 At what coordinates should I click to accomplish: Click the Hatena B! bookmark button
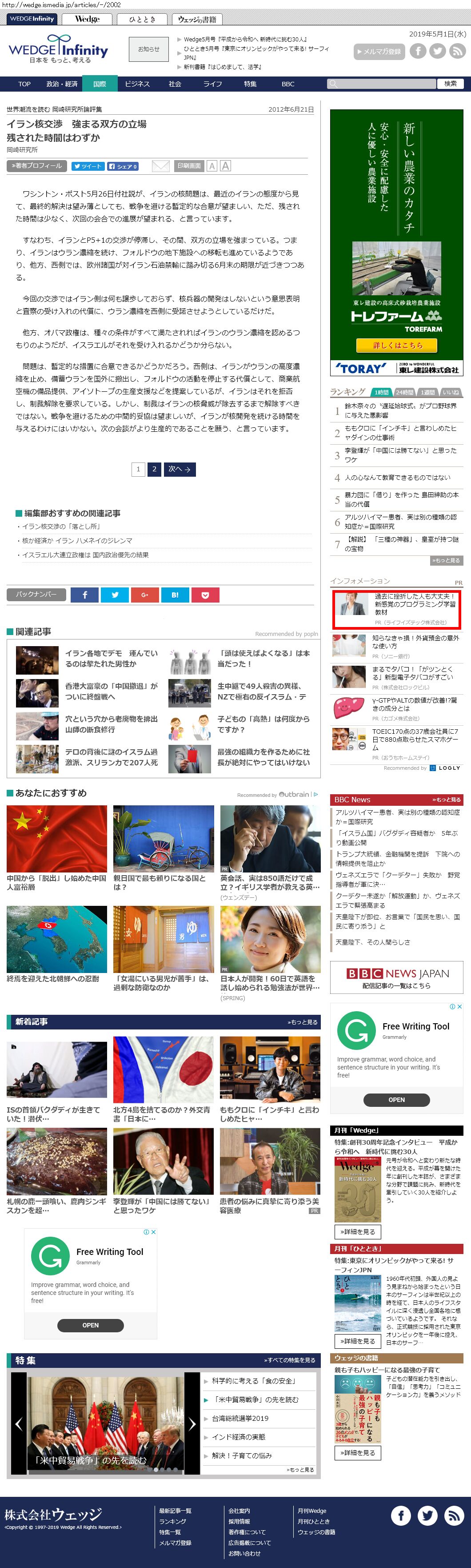click(175, 595)
